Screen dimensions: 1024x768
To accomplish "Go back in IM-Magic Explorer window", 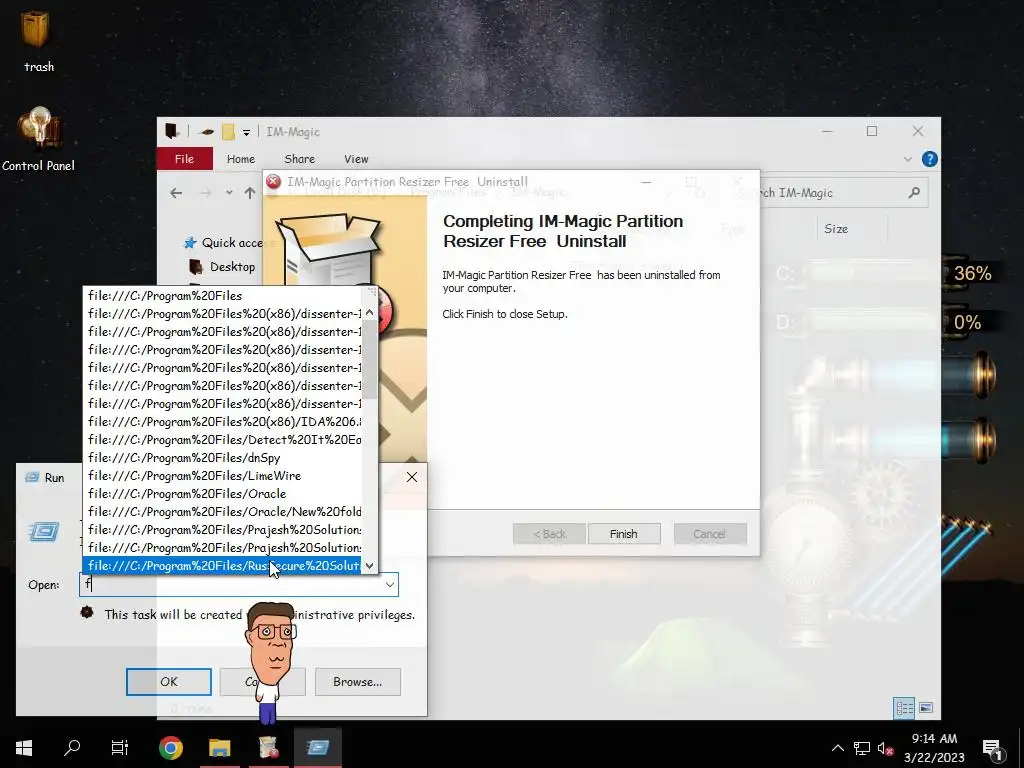I will coord(176,193).
